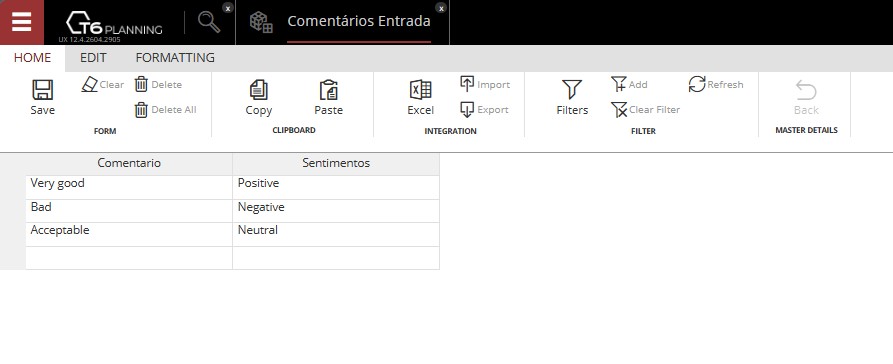This screenshot has height=364, width=893.
Task: Select the Sentimentos column header
Action: click(x=336, y=163)
